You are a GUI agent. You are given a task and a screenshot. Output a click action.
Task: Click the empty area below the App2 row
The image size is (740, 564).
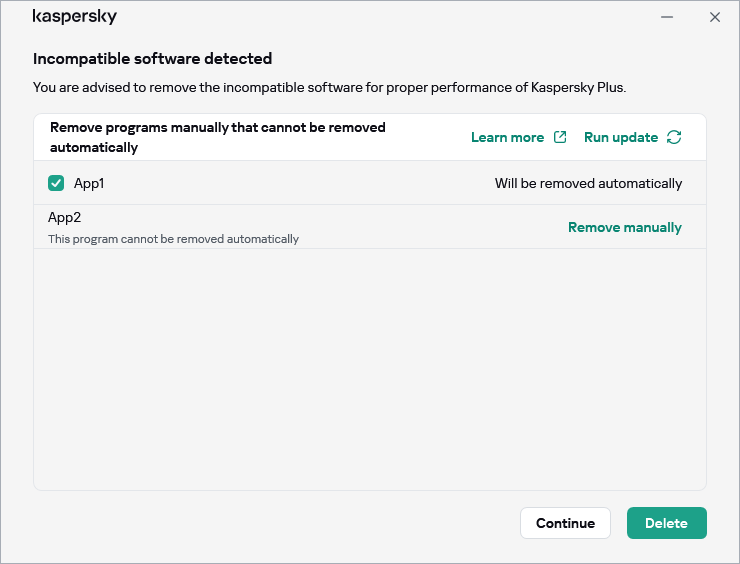[x=370, y=370]
